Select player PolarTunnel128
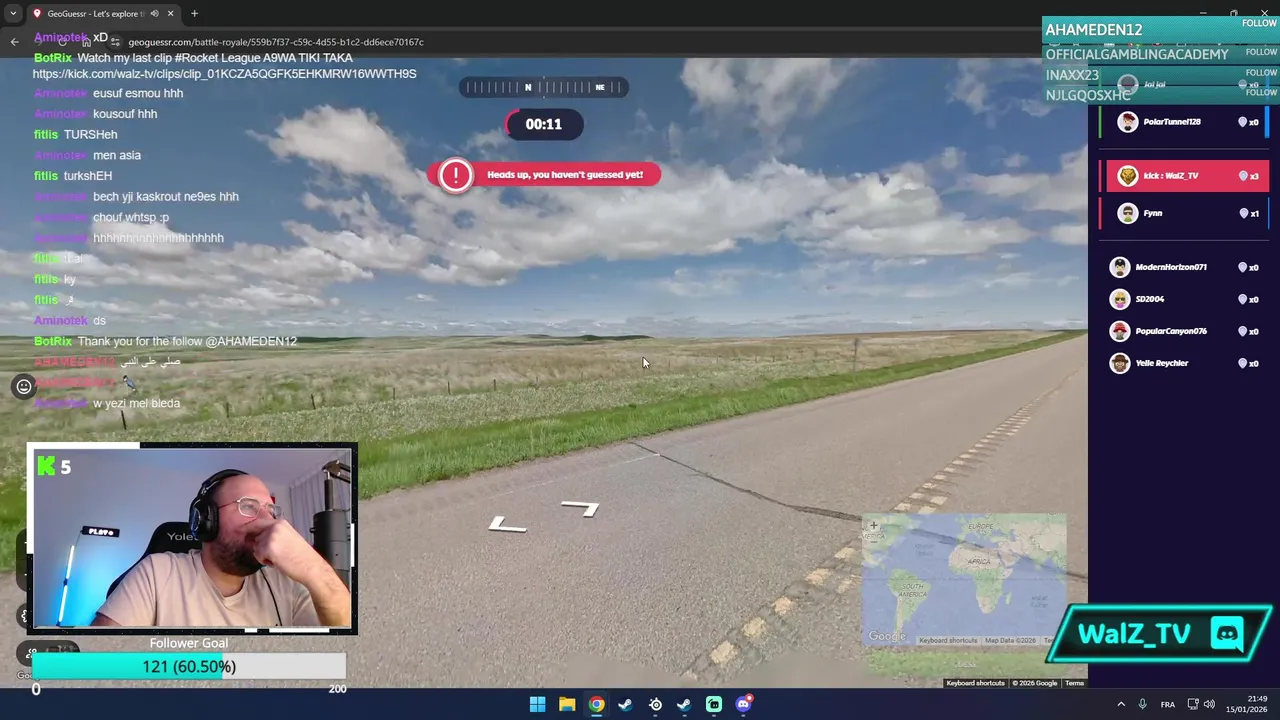The height and width of the screenshot is (720, 1280). pyautogui.click(x=1186, y=122)
